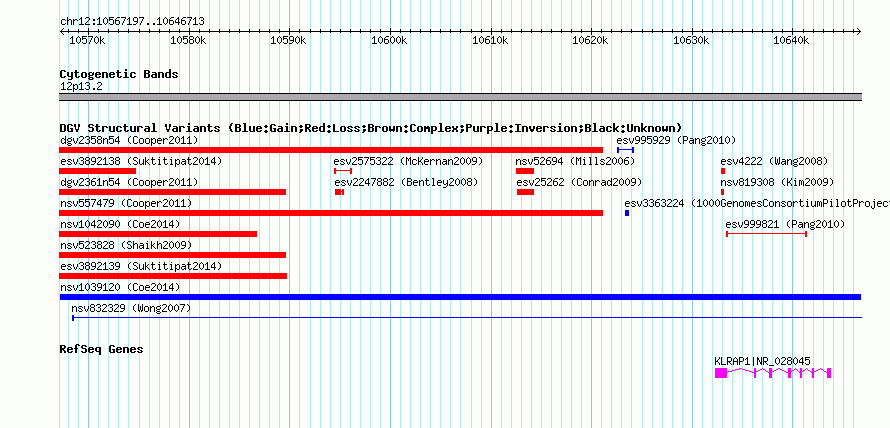Select the red span glyph under esv999821
Screen dimensions: 890x428
coord(766,233)
